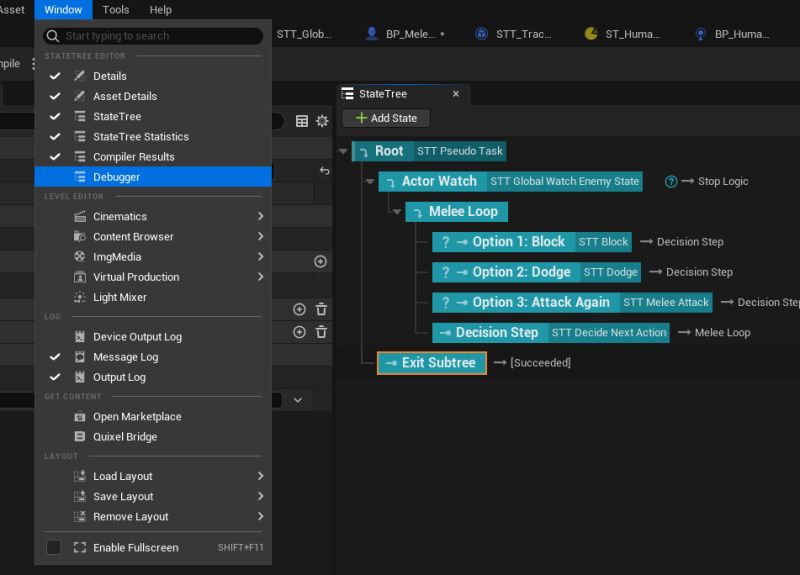Viewport: 800px width, 575px height.
Task: Open the Tools menu
Action: (116, 10)
